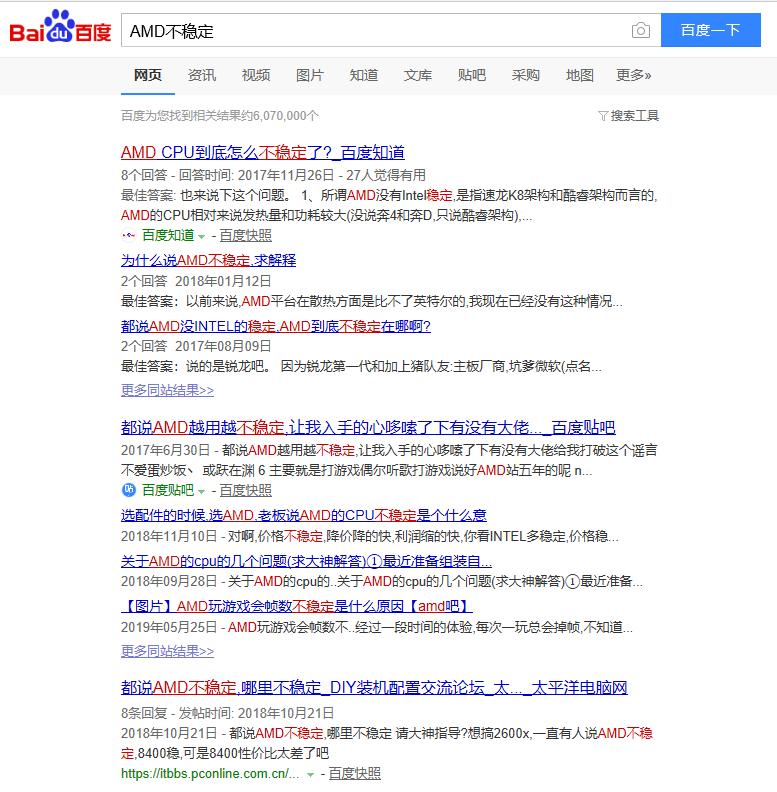
Task: Open result 都说AMD不稳定,哪里不稳定 太平洋电脑网
Action: tap(374, 687)
